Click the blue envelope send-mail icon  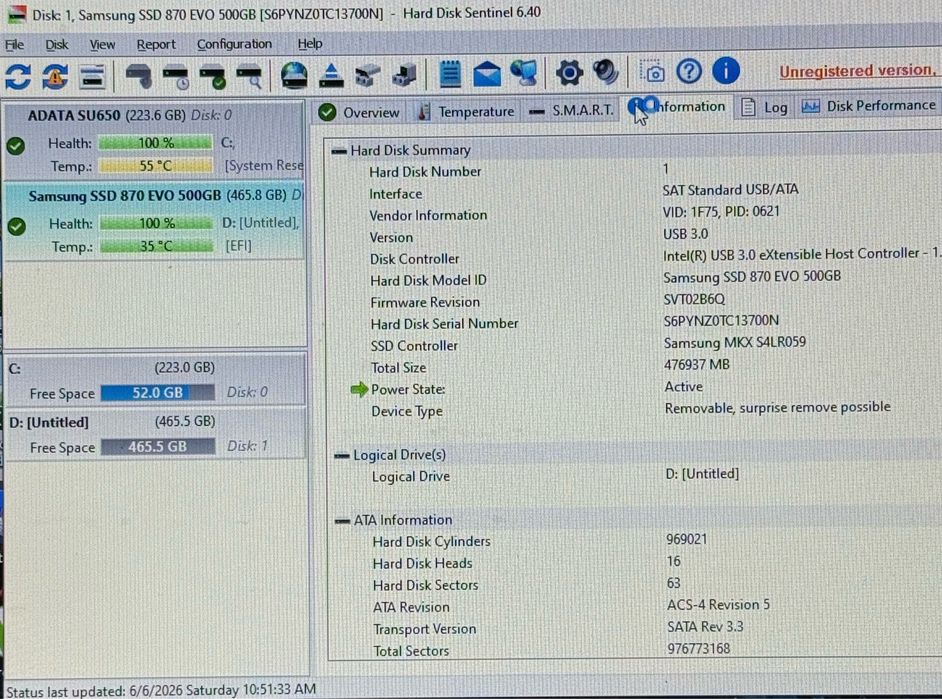click(x=487, y=74)
